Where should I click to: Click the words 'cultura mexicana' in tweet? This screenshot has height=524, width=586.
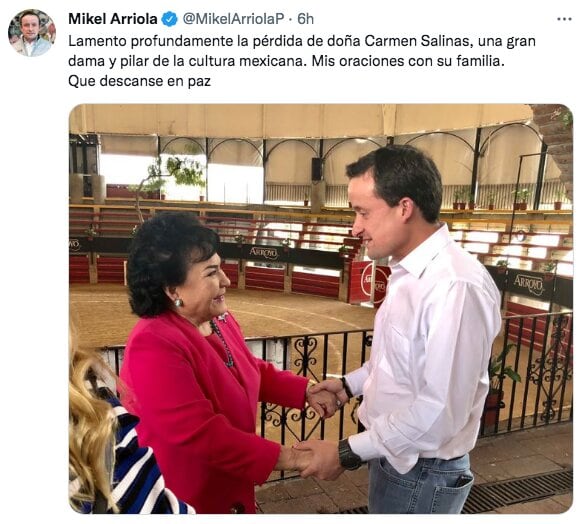pos(246,61)
